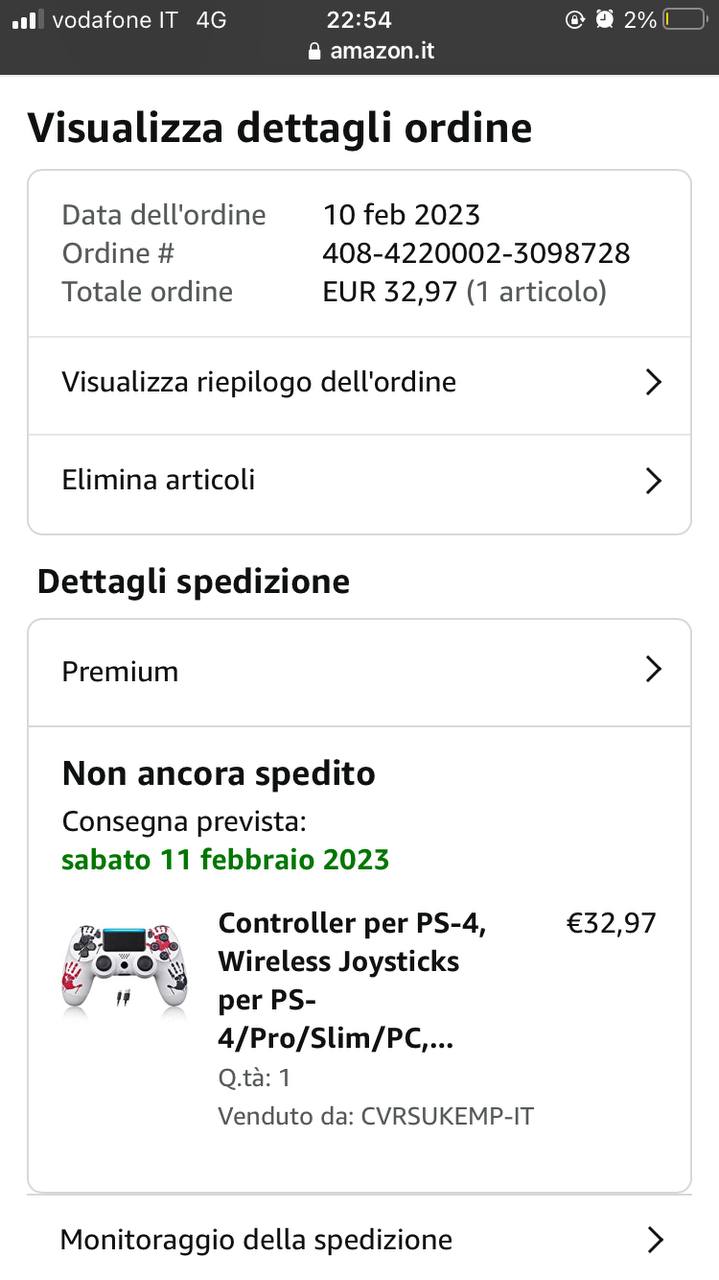
Task: Open the Premium shipping option row
Action: [359, 673]
